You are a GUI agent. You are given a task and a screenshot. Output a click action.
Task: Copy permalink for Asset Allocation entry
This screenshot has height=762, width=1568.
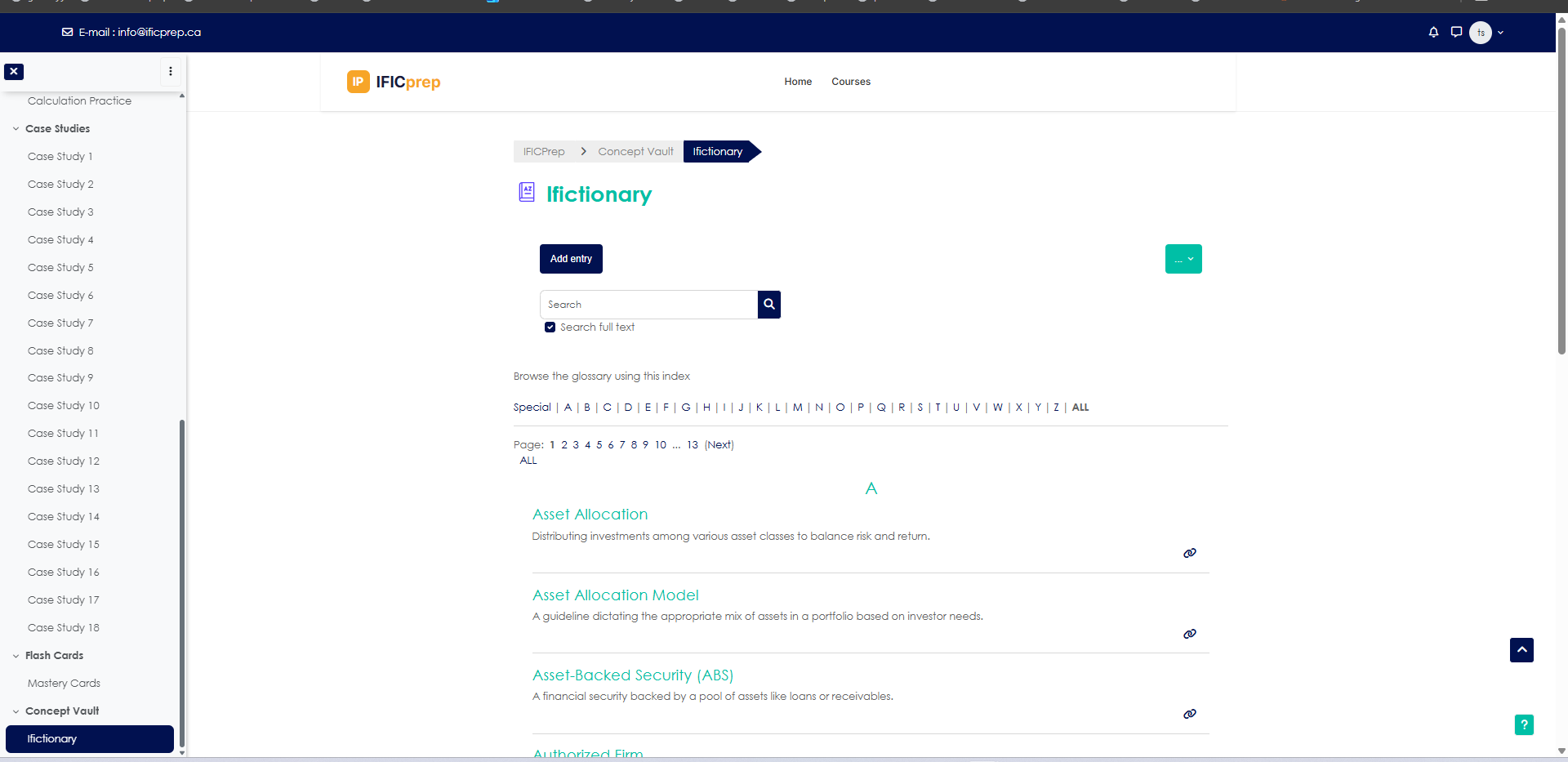[x=1190, y=553]
